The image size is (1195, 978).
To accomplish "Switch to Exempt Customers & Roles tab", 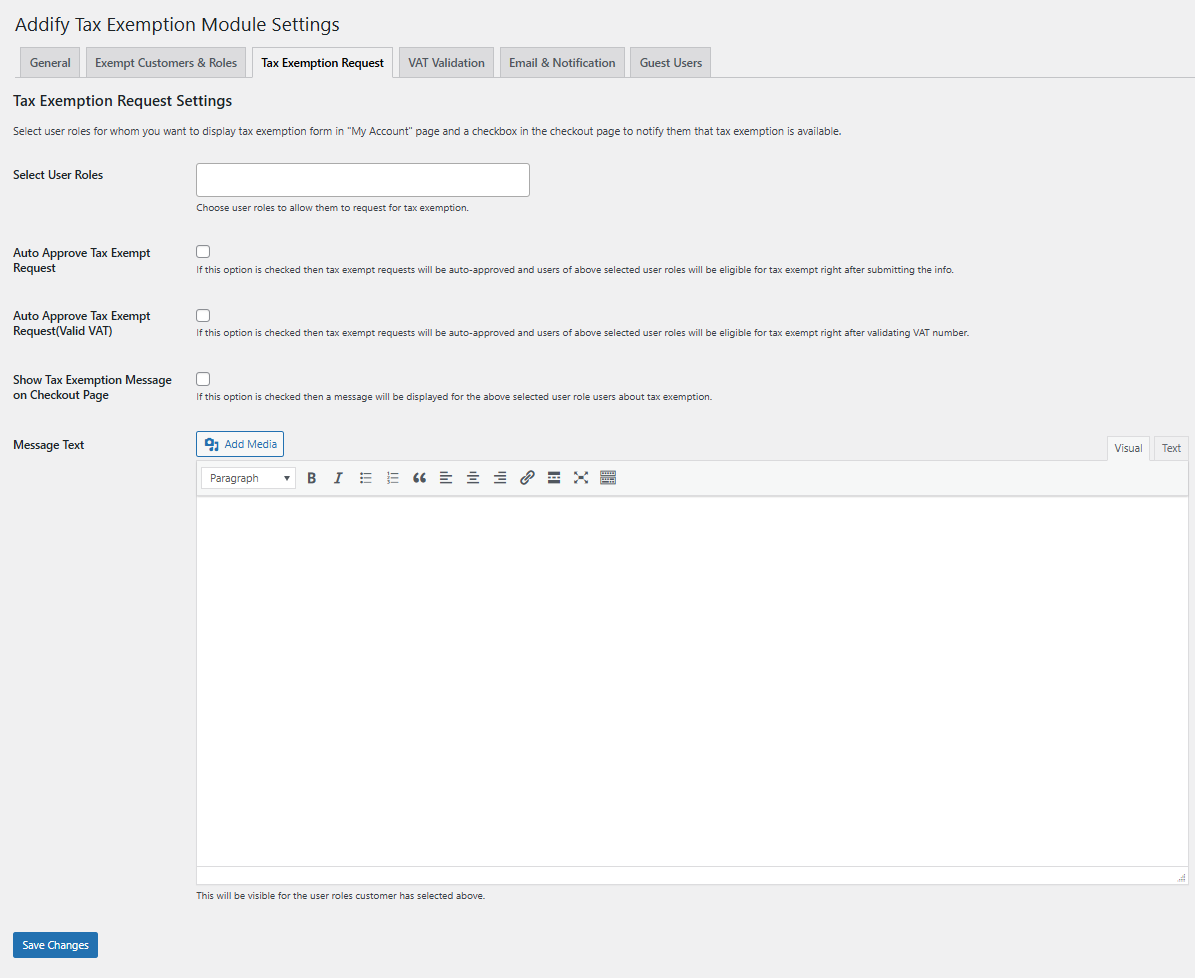I will click(166, 63).
